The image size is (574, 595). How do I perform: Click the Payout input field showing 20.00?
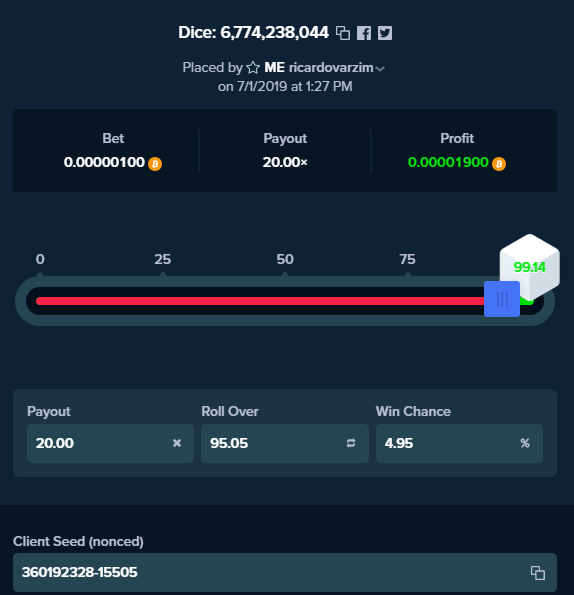click(110, 443)
